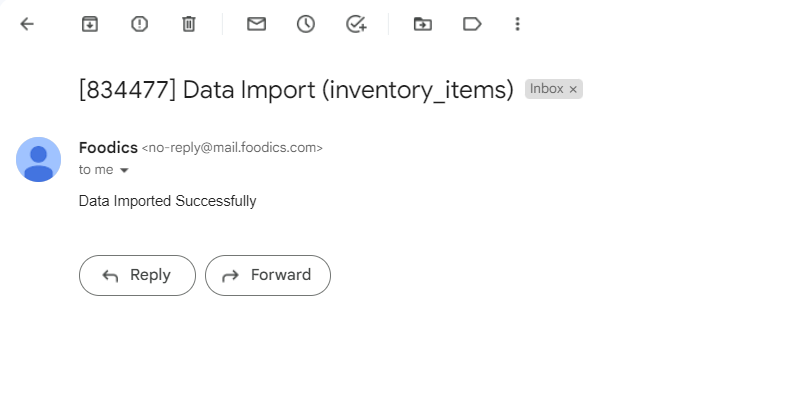
Task: Snooze this email with the clock icon
Action: click(x=306, y=24)
